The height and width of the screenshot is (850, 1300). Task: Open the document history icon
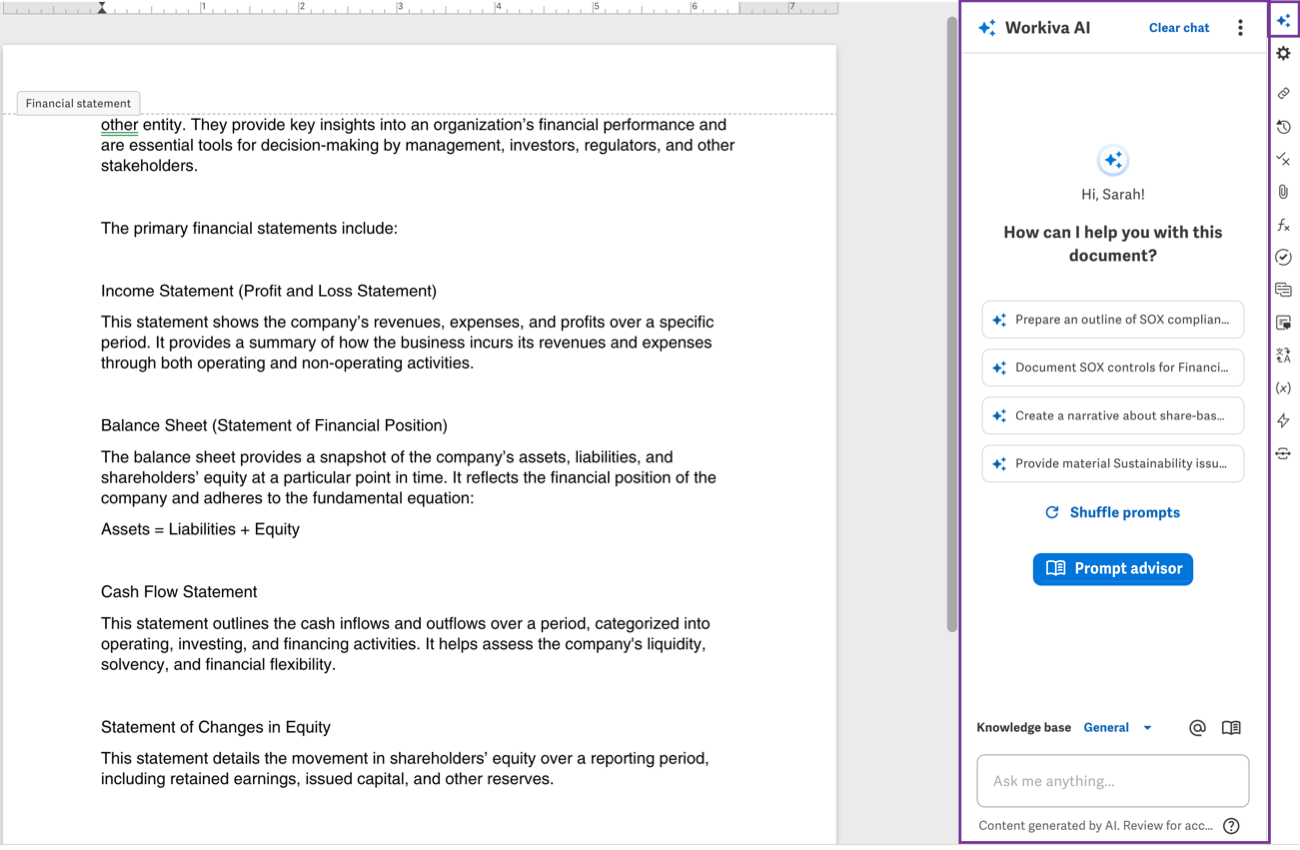1283,126
